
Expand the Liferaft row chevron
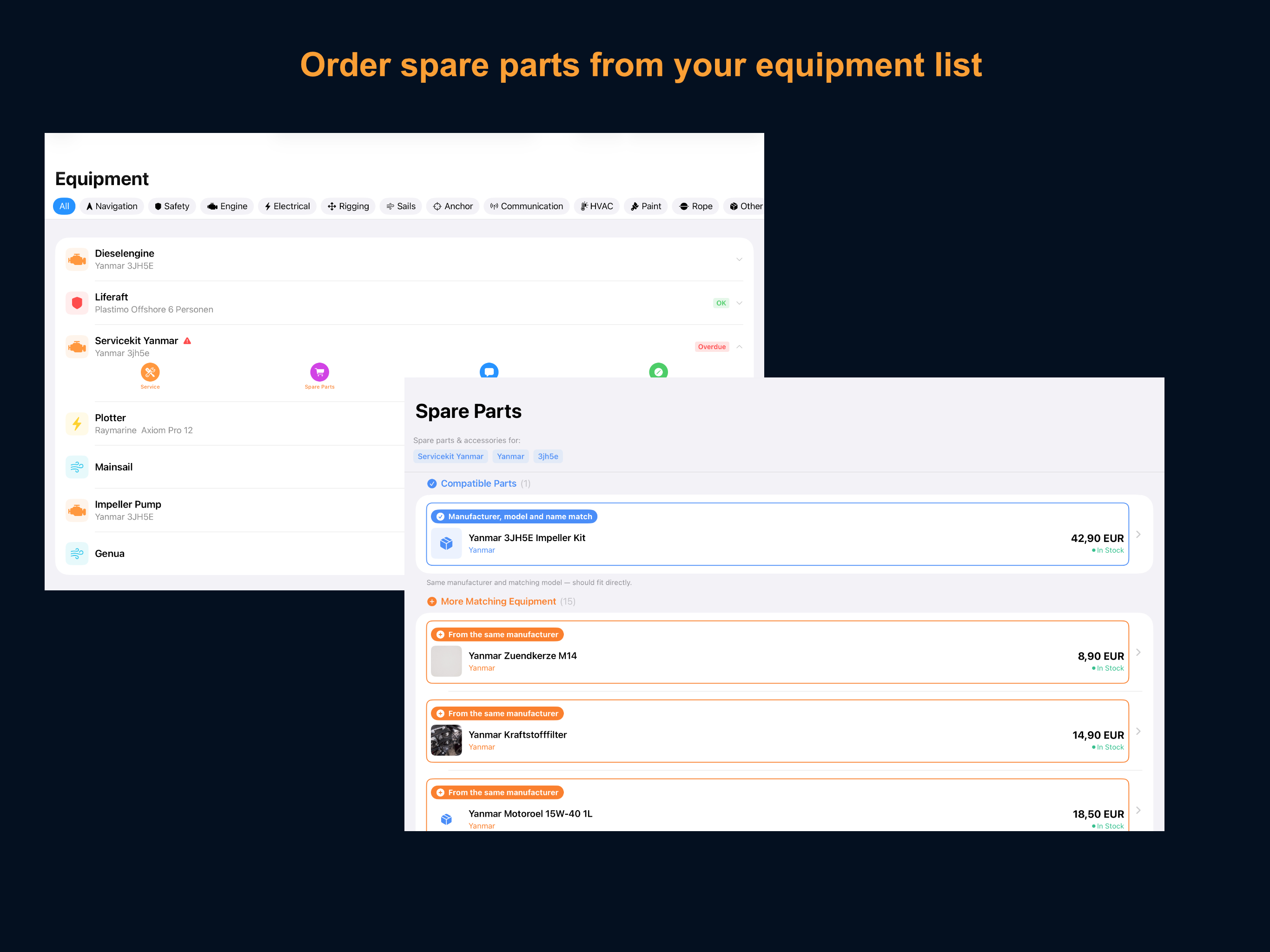click(x=740, y=303)
